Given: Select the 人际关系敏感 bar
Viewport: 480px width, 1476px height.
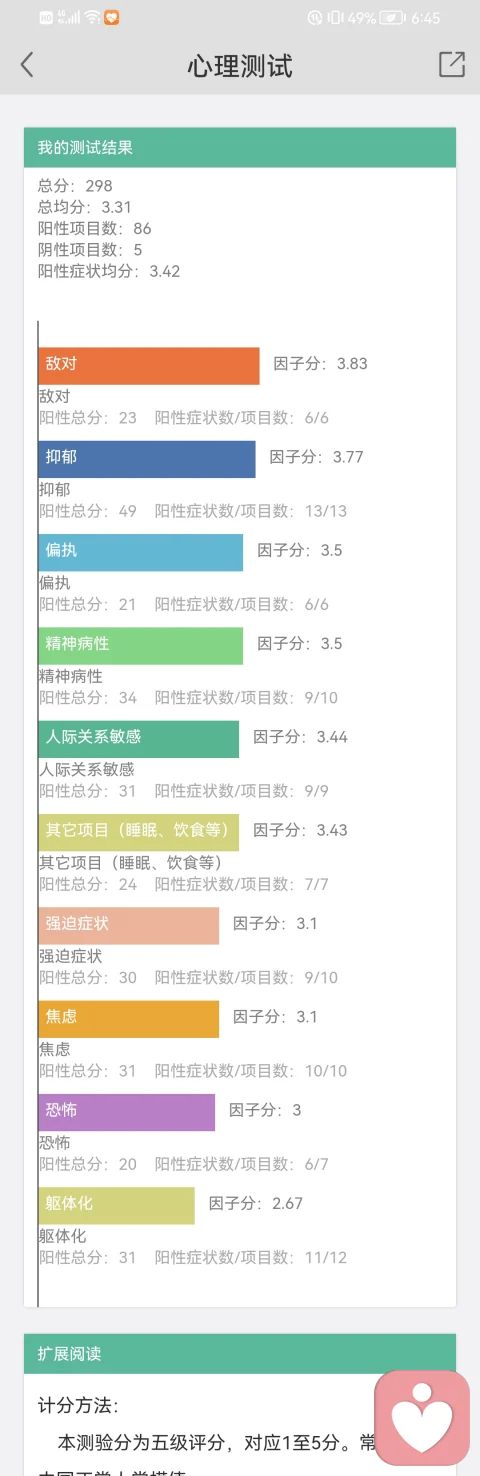Looking at the screenshot, I should click(x=139, y=739).
